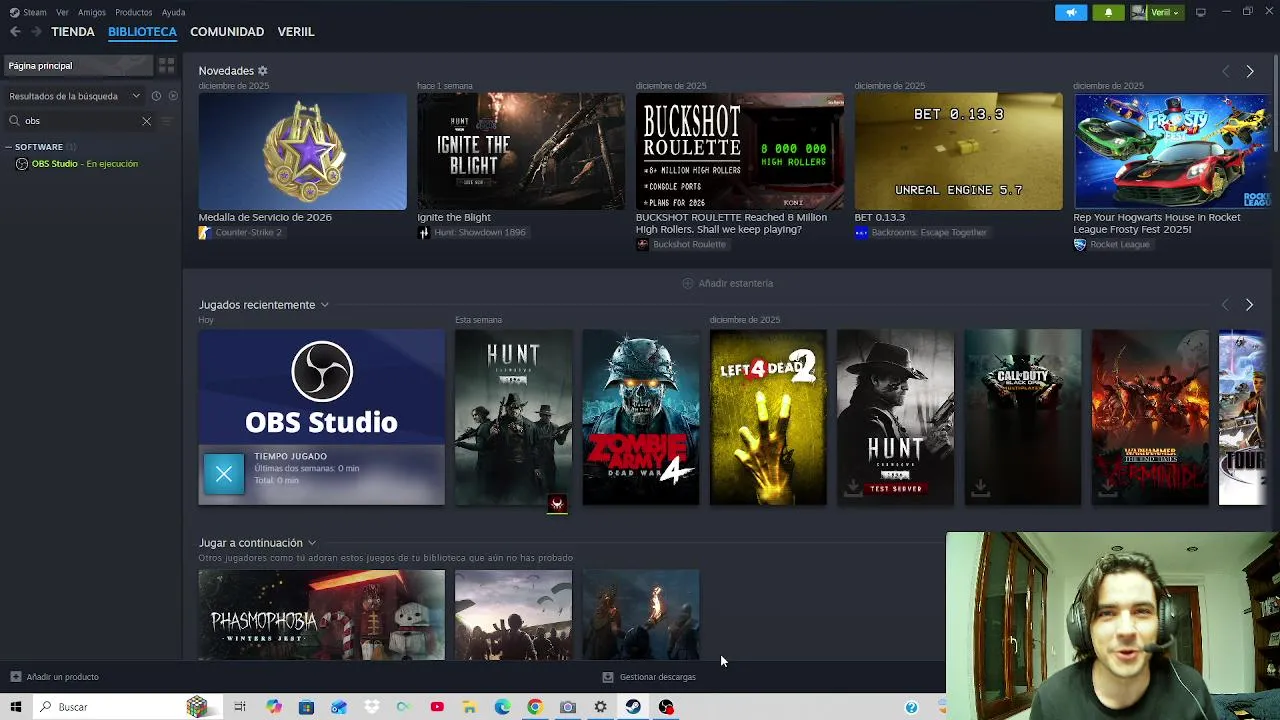Switch to the TIENDA tab
The height and width of the screenshot is (720, 1280).
pyautogui.click(x=73, y=32)
